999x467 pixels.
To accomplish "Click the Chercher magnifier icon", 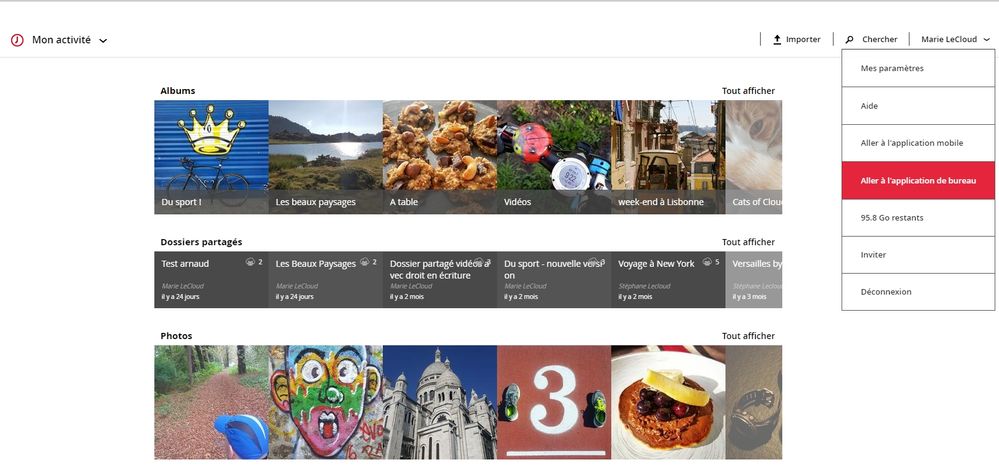I will coord(850,40).
